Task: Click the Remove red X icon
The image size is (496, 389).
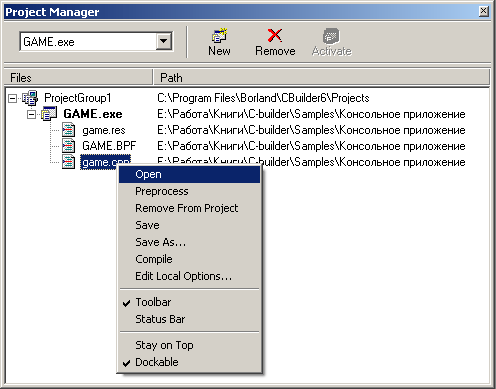Action: pos(275,35)
